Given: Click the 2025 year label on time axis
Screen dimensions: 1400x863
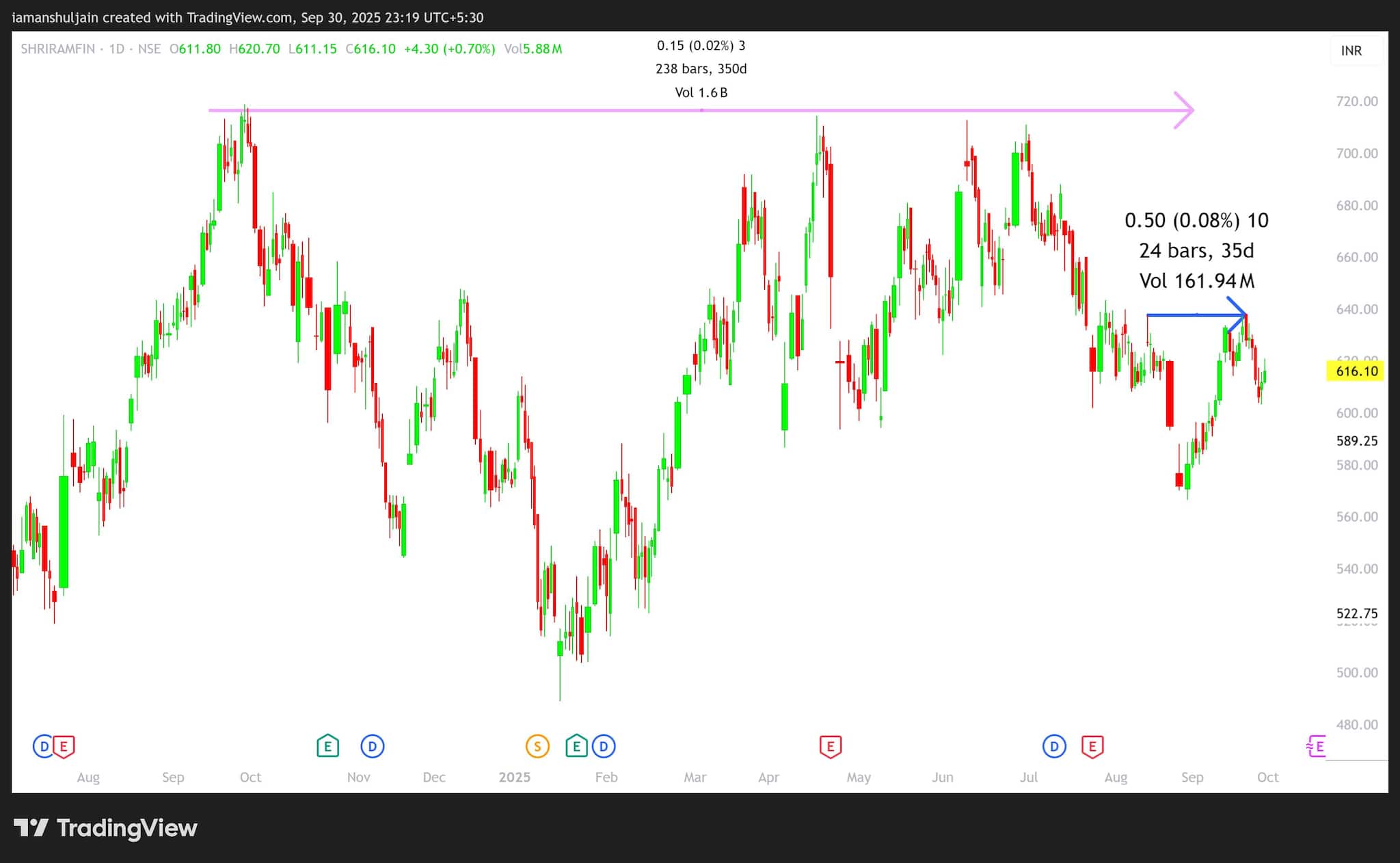Looking at the screenshot, I should point(514,778).
